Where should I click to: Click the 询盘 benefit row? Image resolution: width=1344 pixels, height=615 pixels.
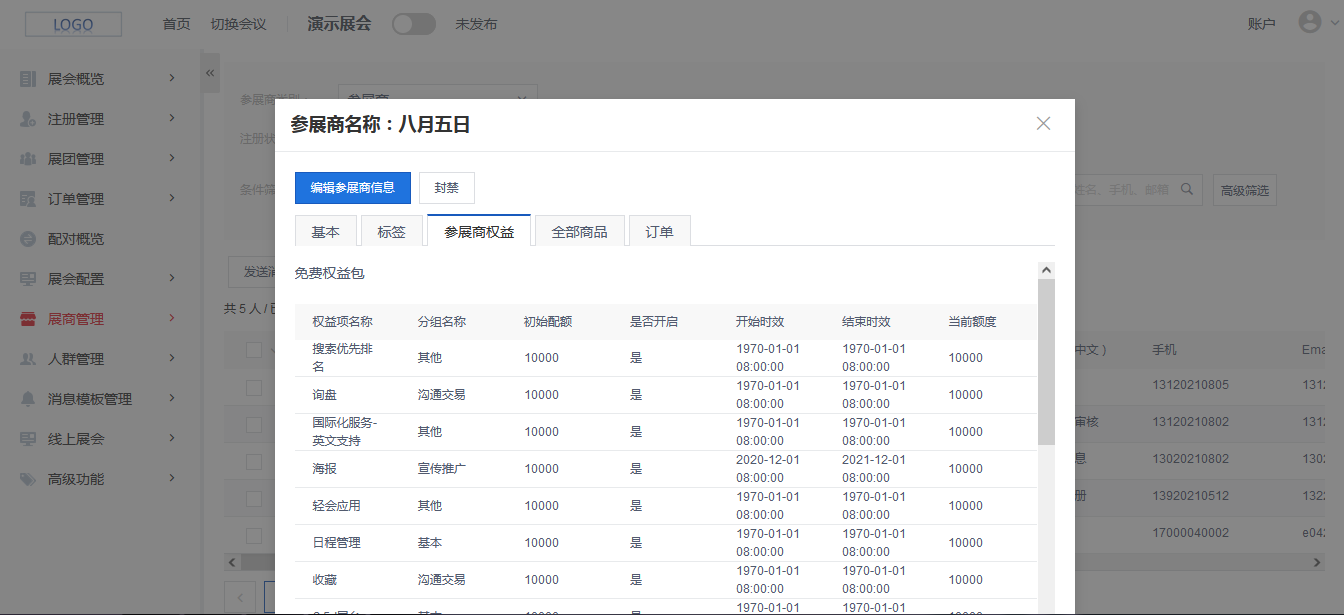pos(665,395)
